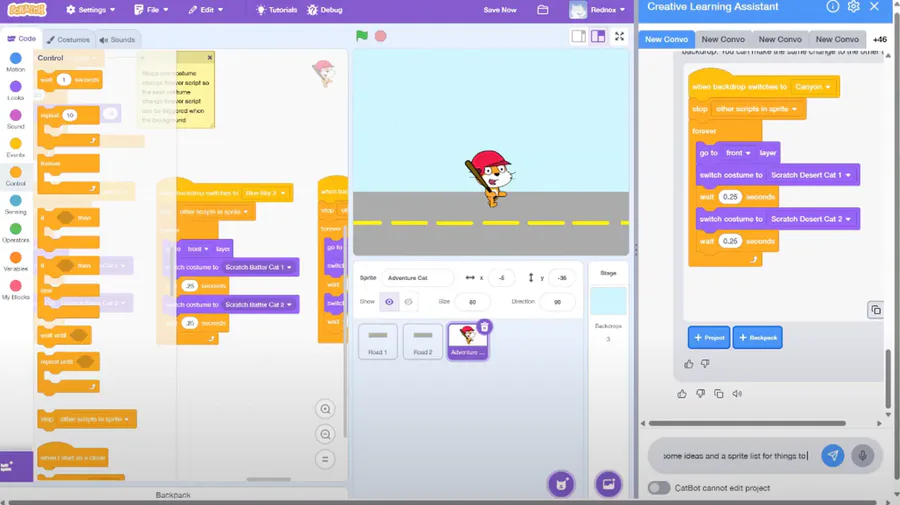
Task: Read the response aloud with speaker icon
Action: pyautogui.click(x=737, y=394)
